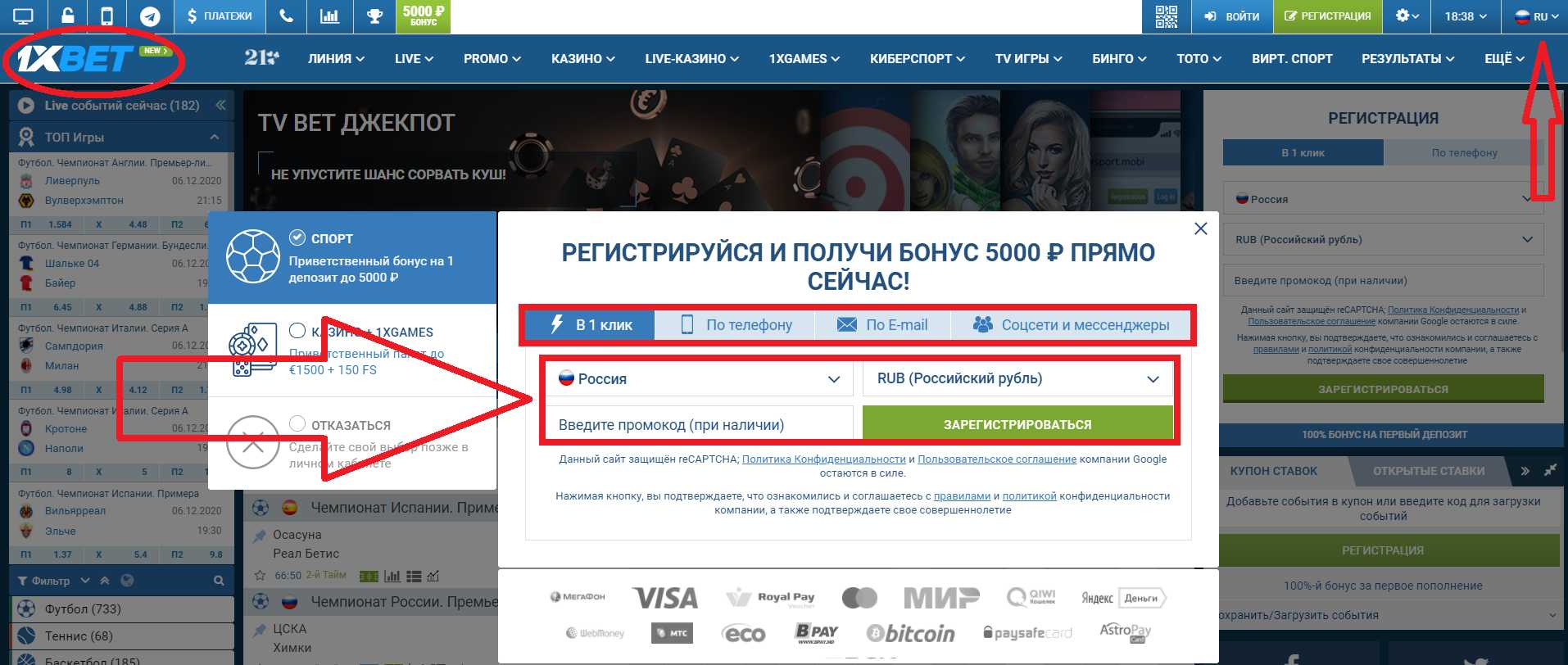
Task: Open Live событий сейчас (182) header
Action: click(x=122, y=105)
